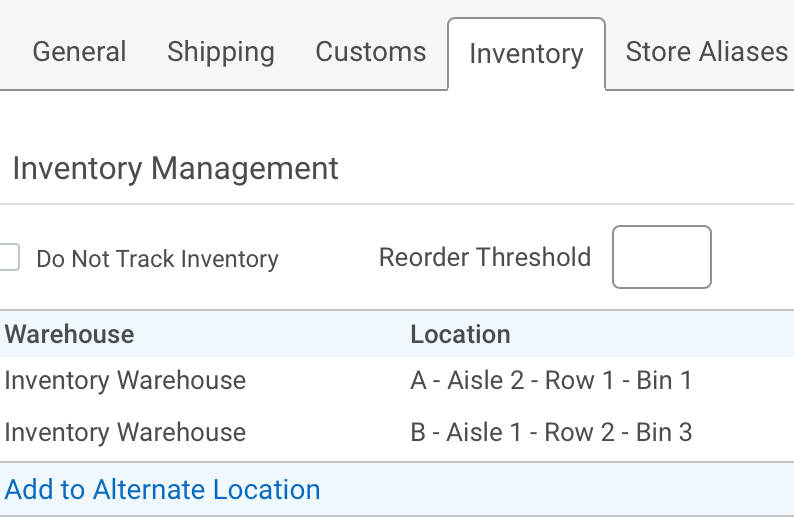Click location A - Aisle 2 - Row 1 - Bin 1
Screen dimensions: 794x522
click(551, 381)
